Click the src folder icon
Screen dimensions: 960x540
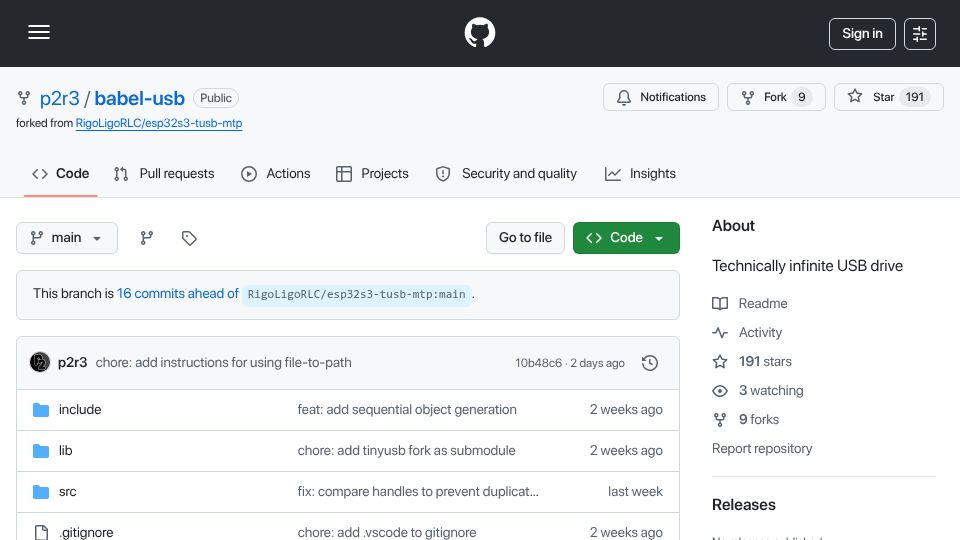coord(41,492)
